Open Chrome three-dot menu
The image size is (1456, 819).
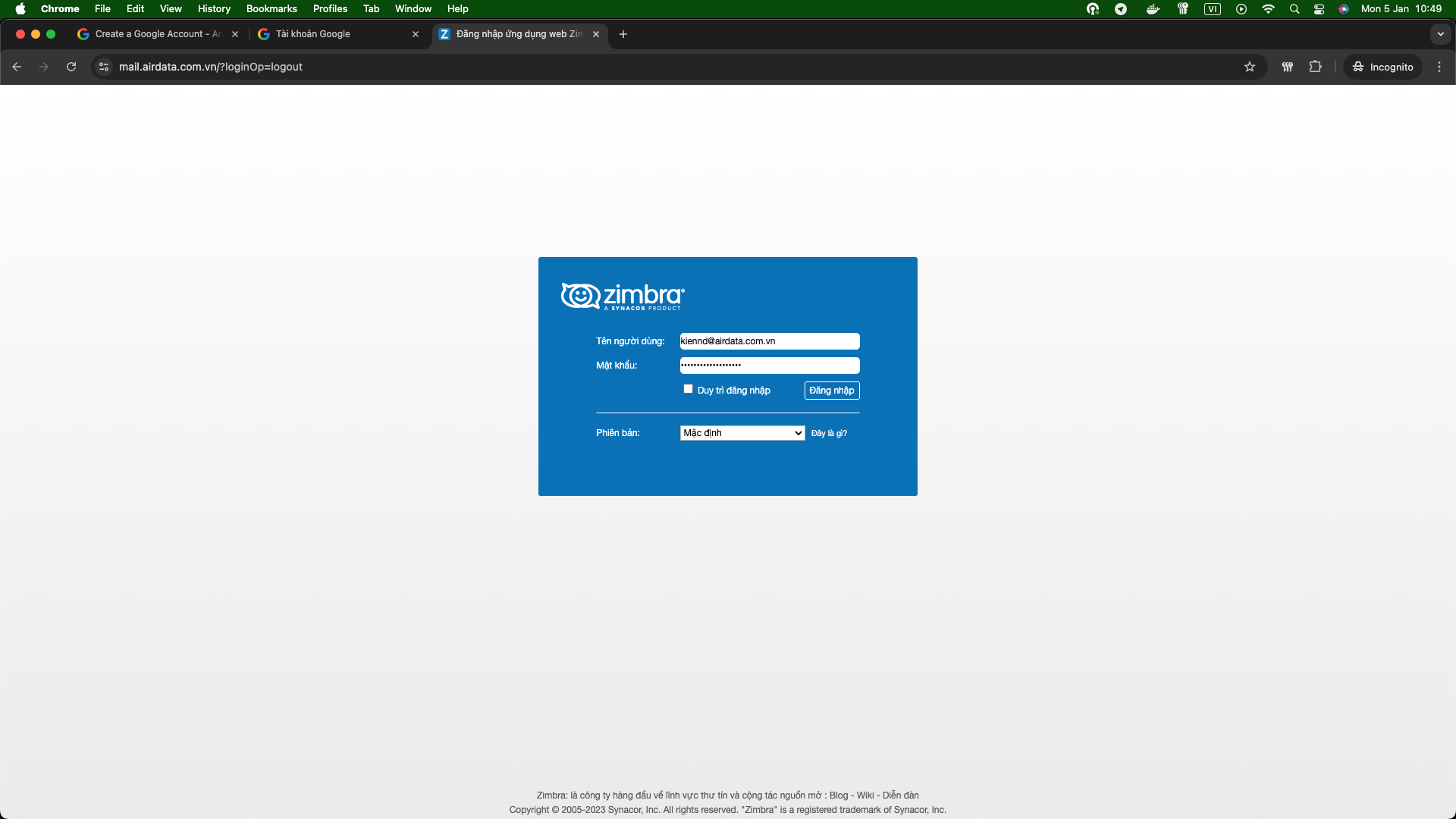click(x=1439, y=67)
